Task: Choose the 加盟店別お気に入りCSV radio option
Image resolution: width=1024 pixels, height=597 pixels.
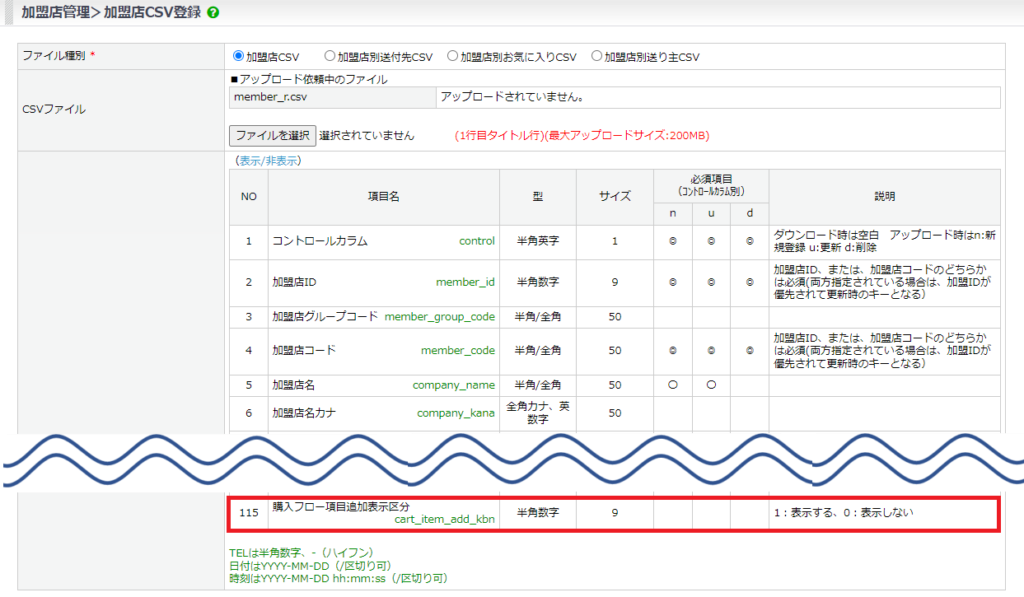Action: point(453,57)
